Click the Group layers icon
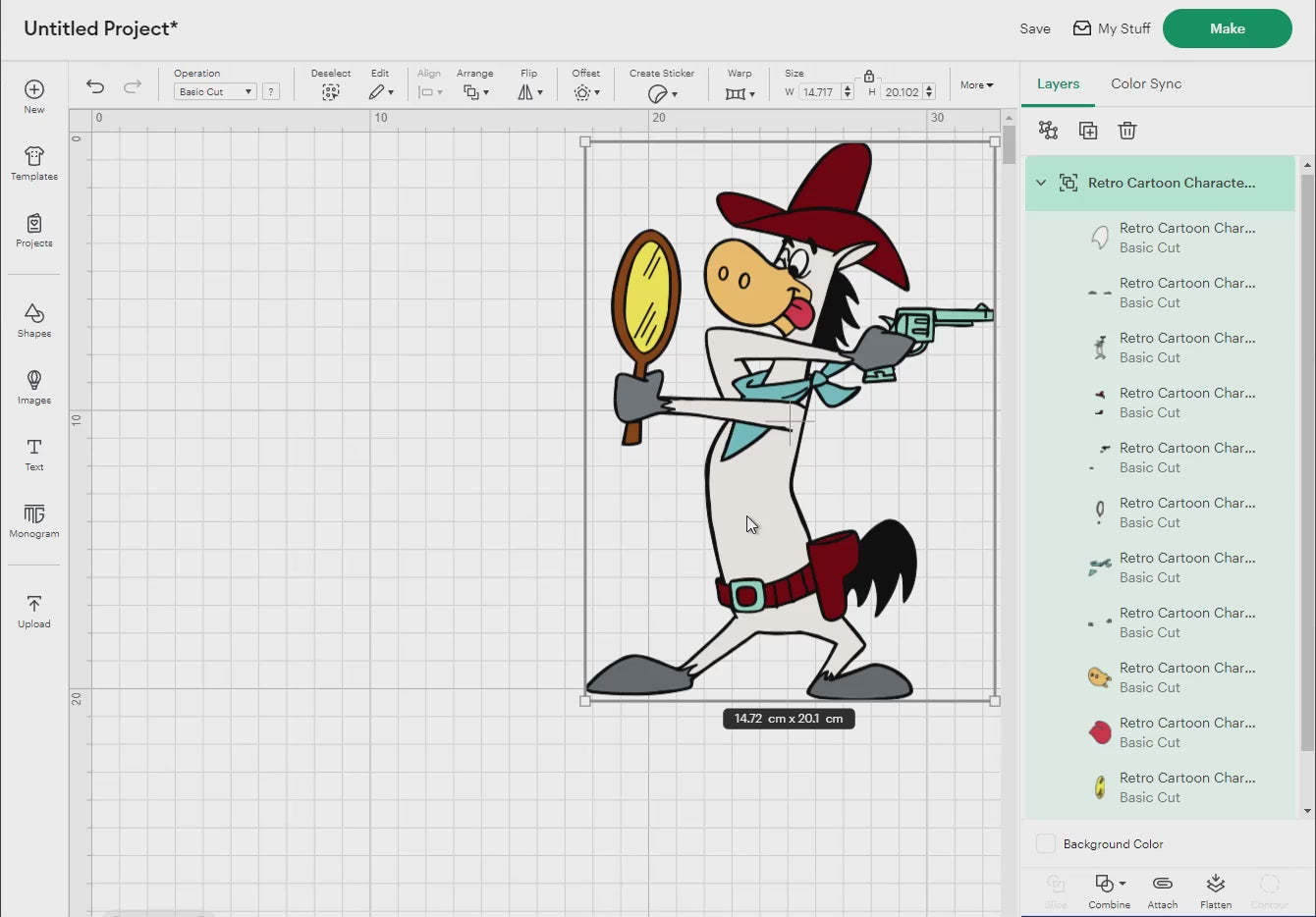The width and height of the screenshot is (1316, 917). click(1048, 131)
